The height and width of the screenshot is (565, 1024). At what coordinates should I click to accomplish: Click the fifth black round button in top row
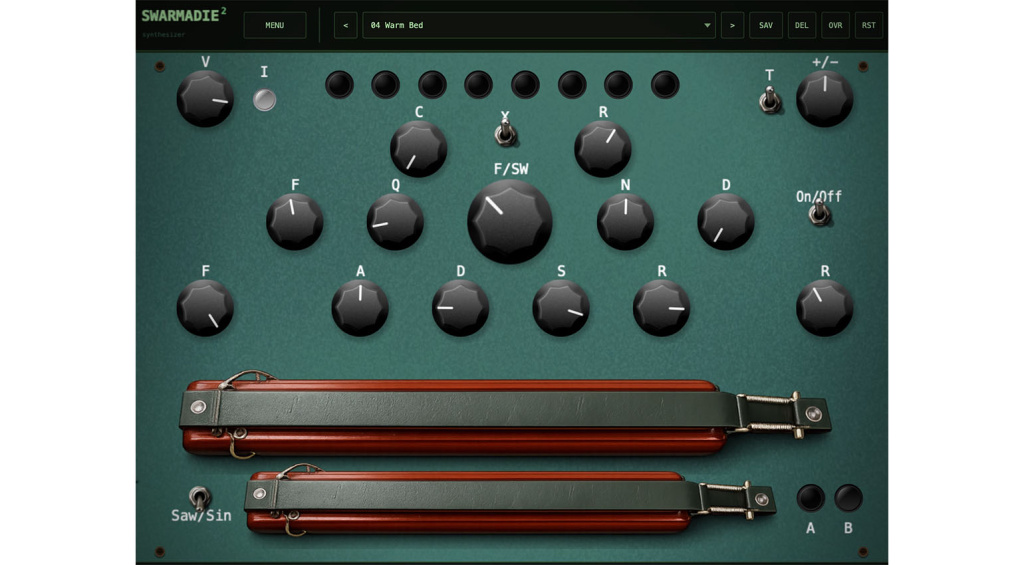525,85
